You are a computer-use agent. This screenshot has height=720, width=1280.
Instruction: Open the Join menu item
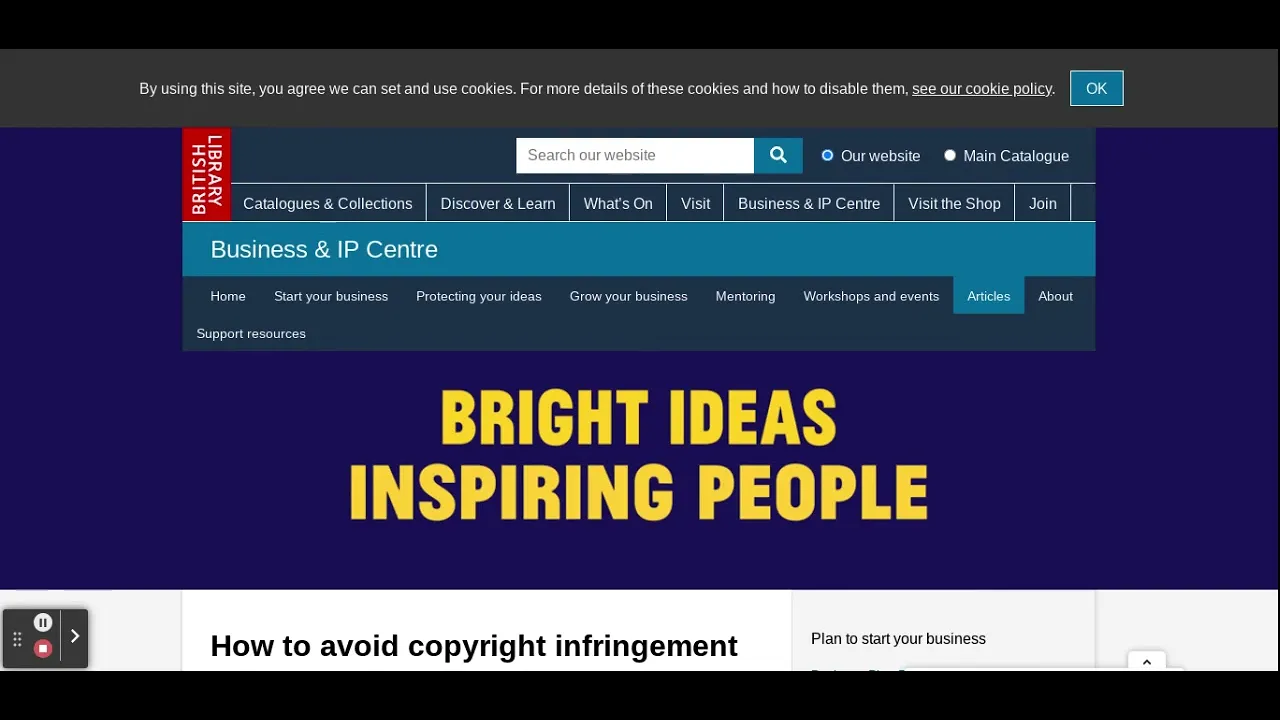pyautogui.click(x=1043, y=203)
